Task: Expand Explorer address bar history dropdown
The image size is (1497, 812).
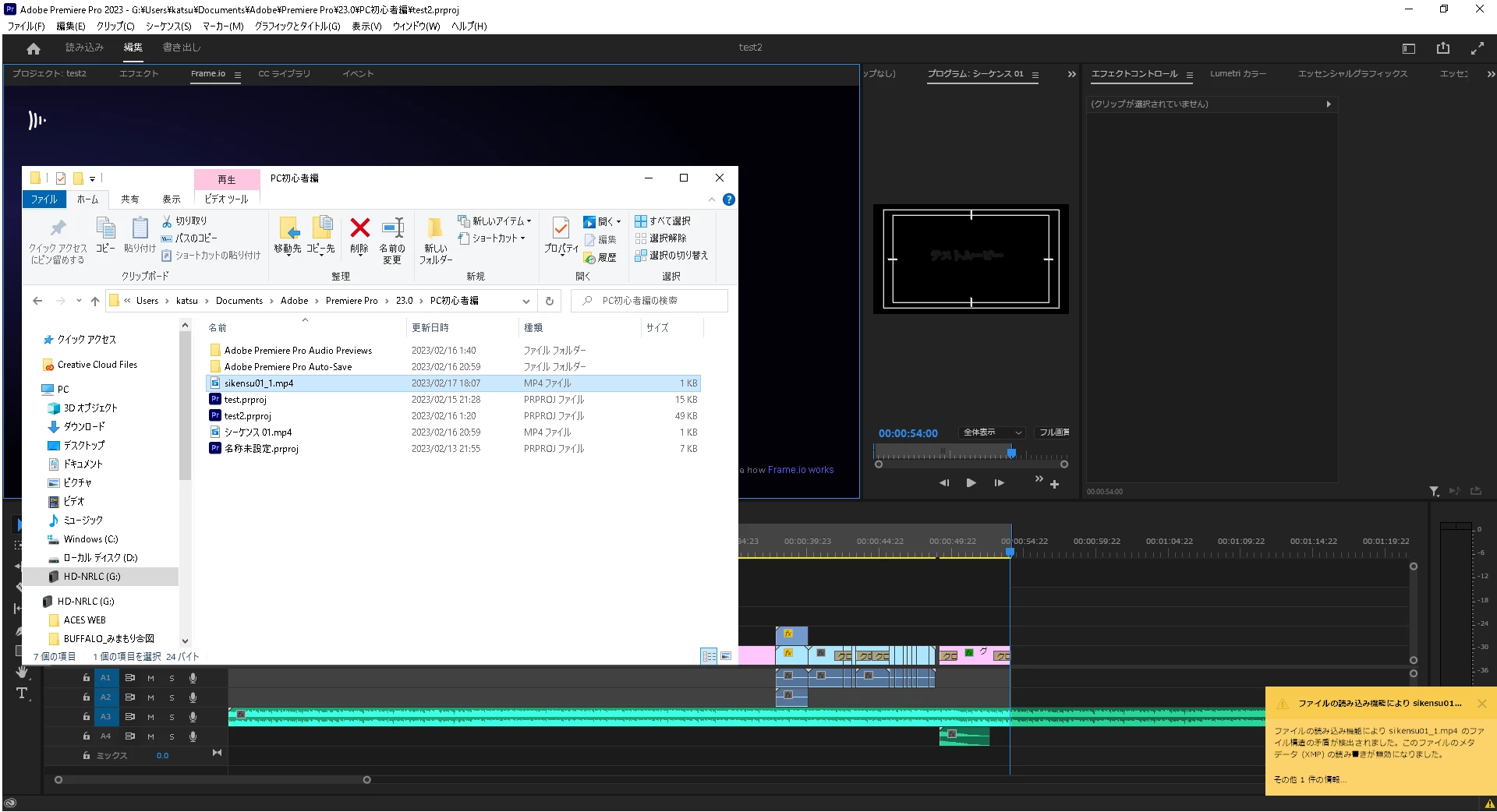Action: pos(526,301)
